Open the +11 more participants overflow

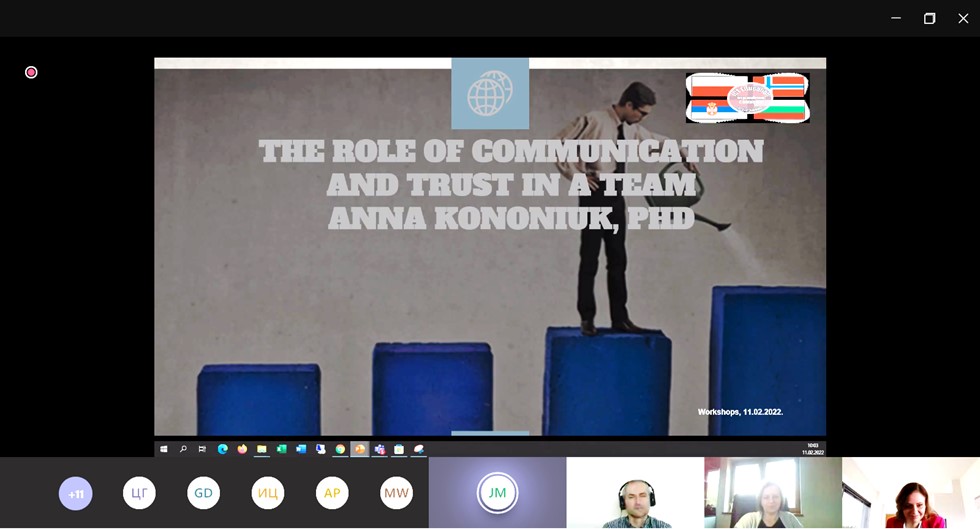pyautogui.click(x=76, y=493)
